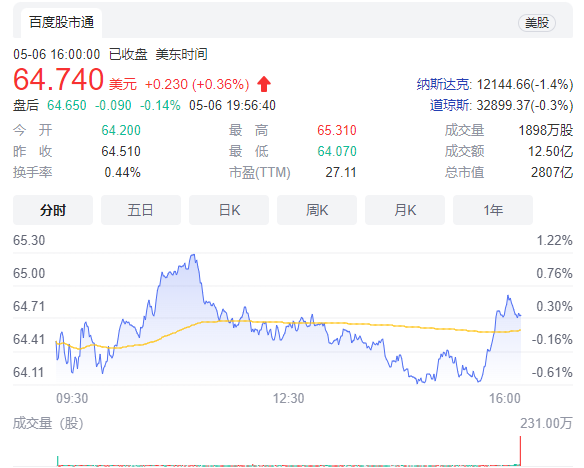
Task: Click the 百度股市通 header tab
Action: click(61, 22)
